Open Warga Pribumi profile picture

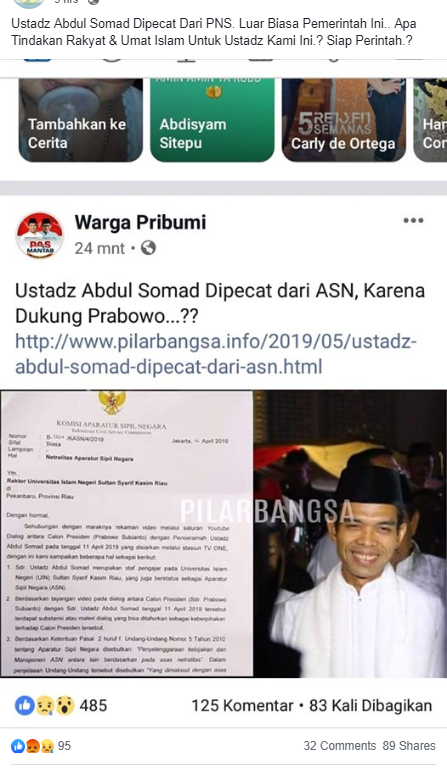(x=40, y=235)
